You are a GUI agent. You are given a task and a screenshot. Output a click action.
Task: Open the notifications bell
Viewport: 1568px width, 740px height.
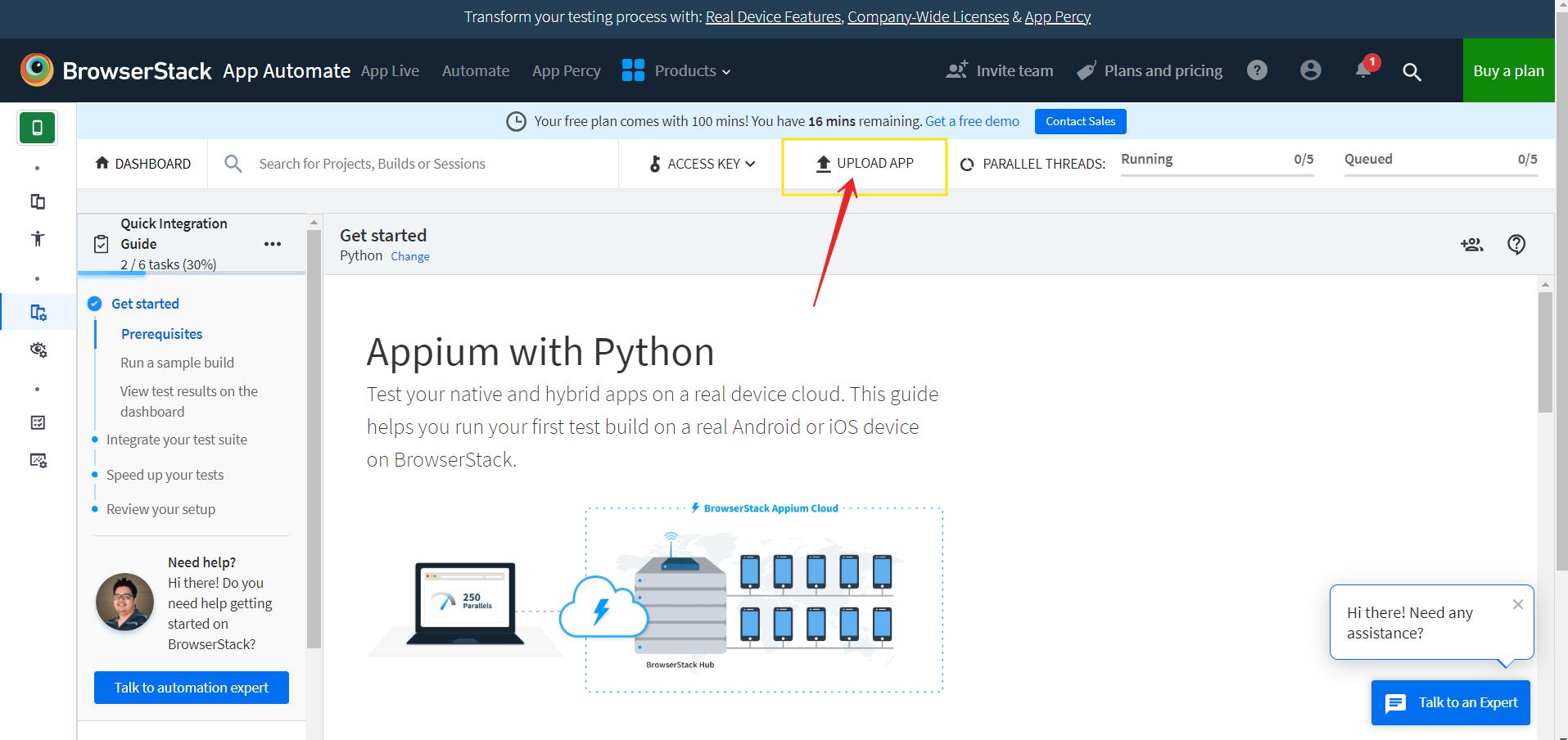[x=1363, y=69]
